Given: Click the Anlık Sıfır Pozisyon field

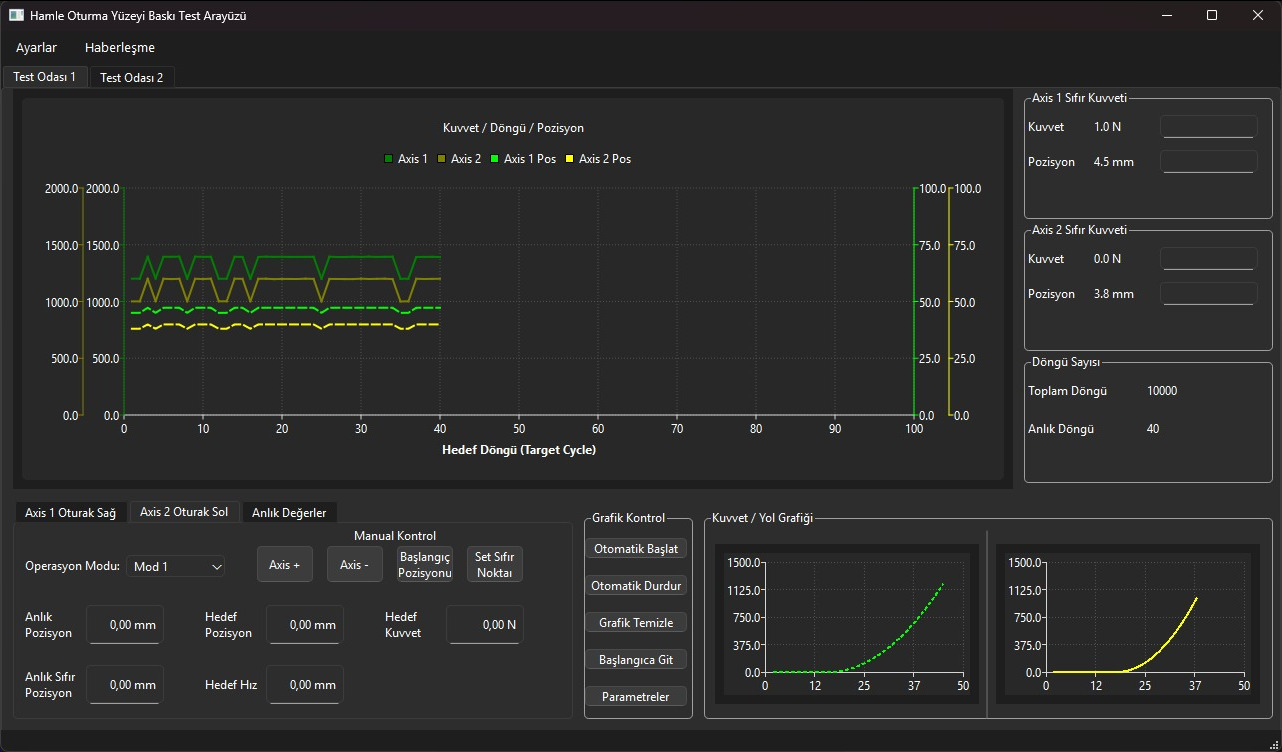Looking at the screenshot, I should tap(125, 685).
